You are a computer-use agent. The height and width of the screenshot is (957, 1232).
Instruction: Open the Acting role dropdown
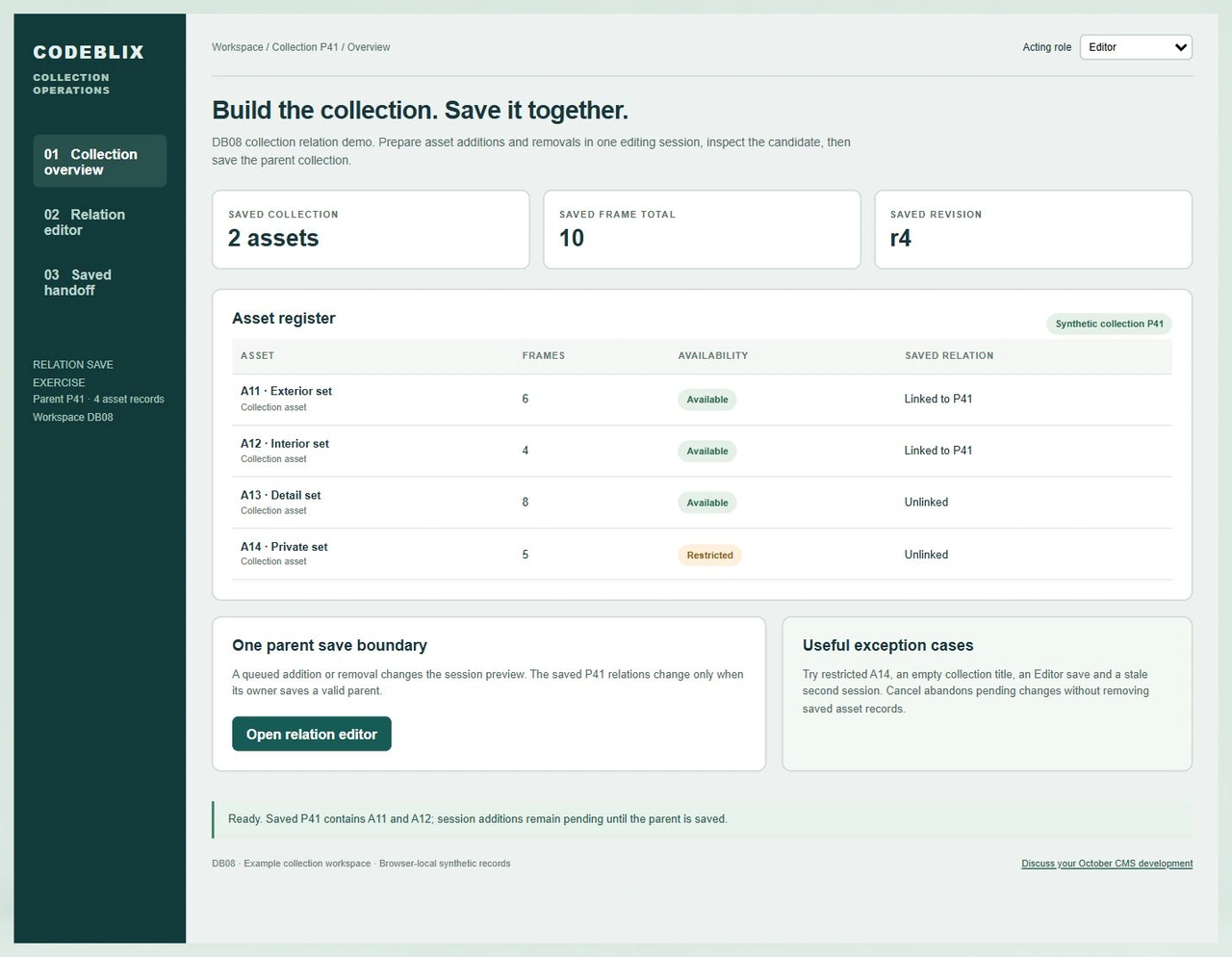(1136, 47)
